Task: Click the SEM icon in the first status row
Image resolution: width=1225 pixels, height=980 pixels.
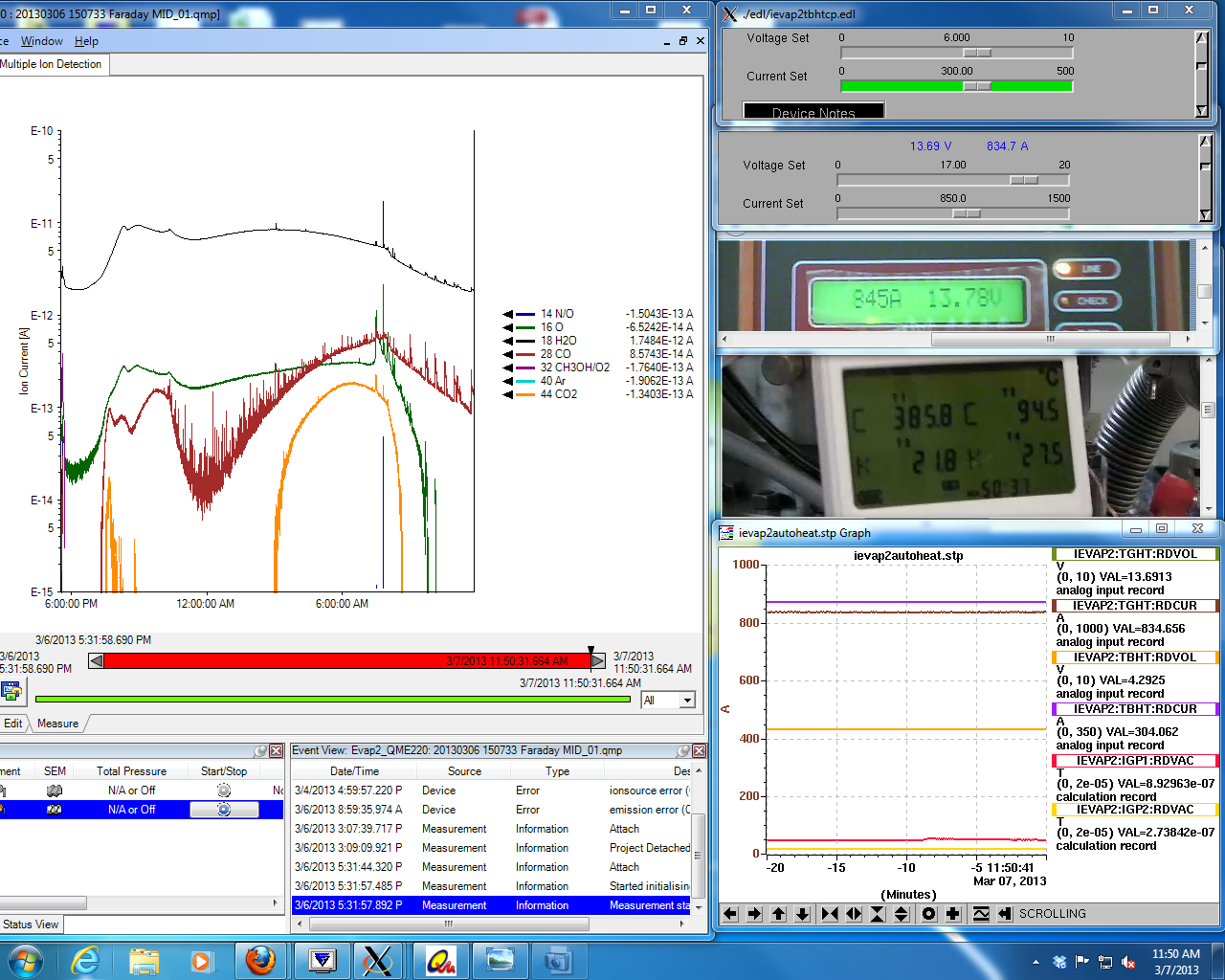Action: [55, 791]
